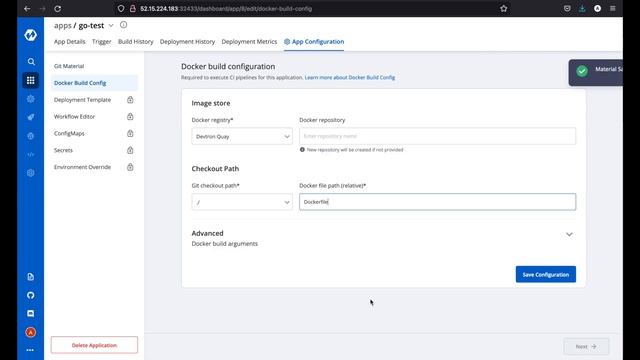Click the green checkmark in the toast notification
Viewport: 640px width, 360px height.
582,71
